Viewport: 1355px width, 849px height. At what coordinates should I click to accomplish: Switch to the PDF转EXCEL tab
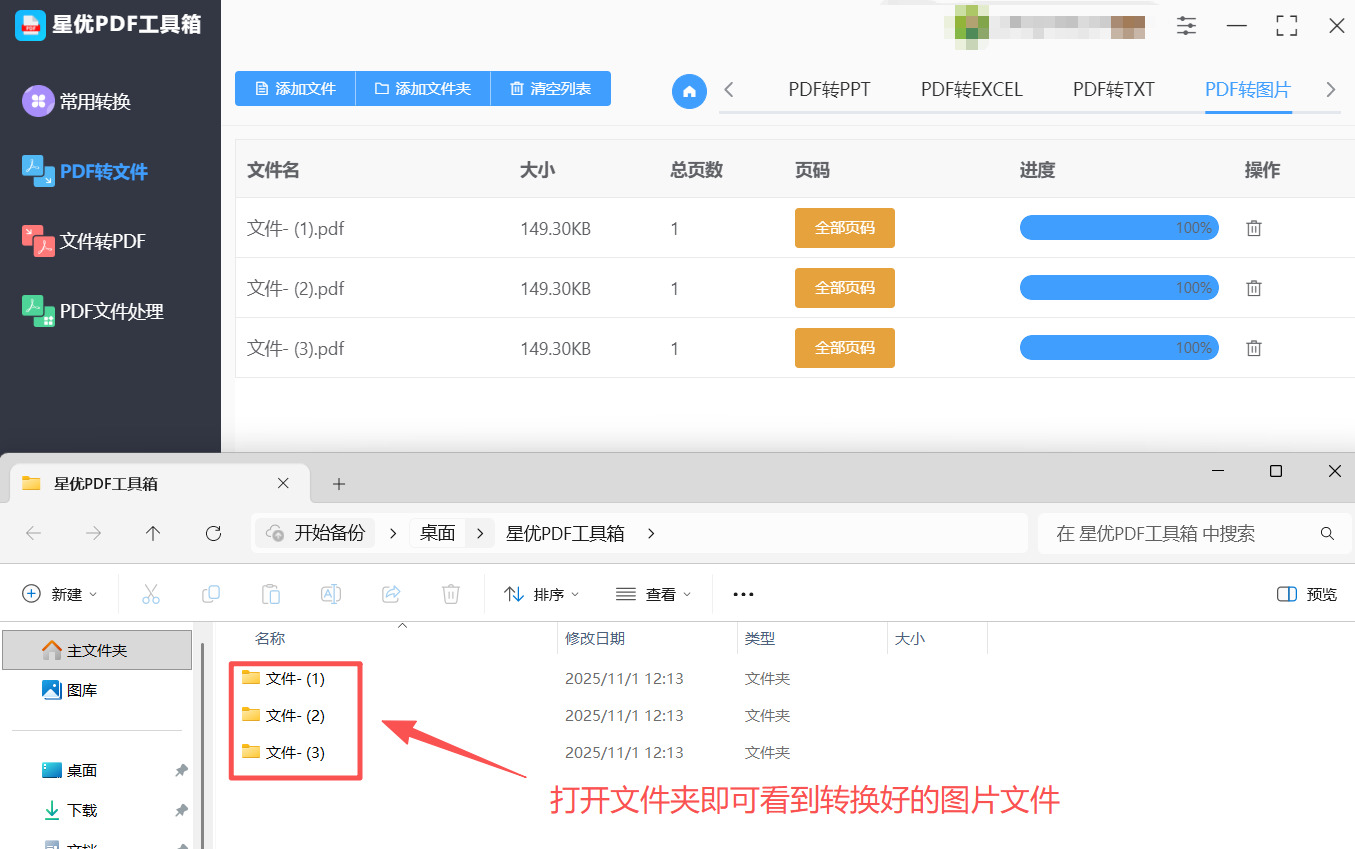(x=971, y=90)
